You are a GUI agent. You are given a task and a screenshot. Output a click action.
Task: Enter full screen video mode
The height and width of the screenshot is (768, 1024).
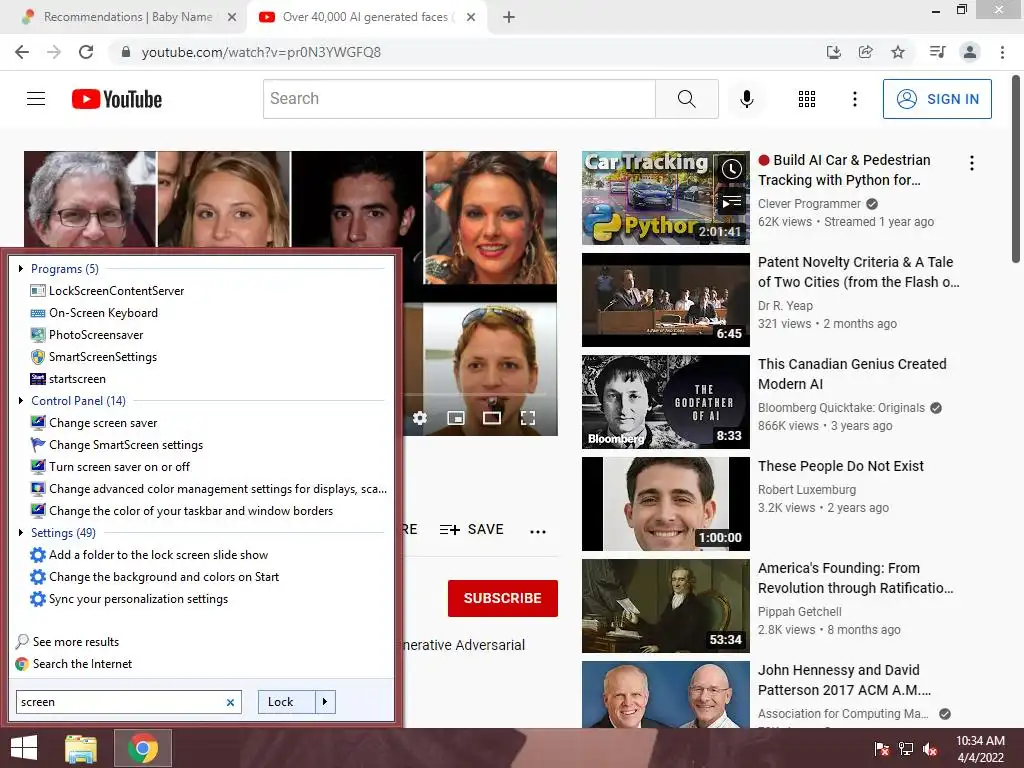click(528, 417)
